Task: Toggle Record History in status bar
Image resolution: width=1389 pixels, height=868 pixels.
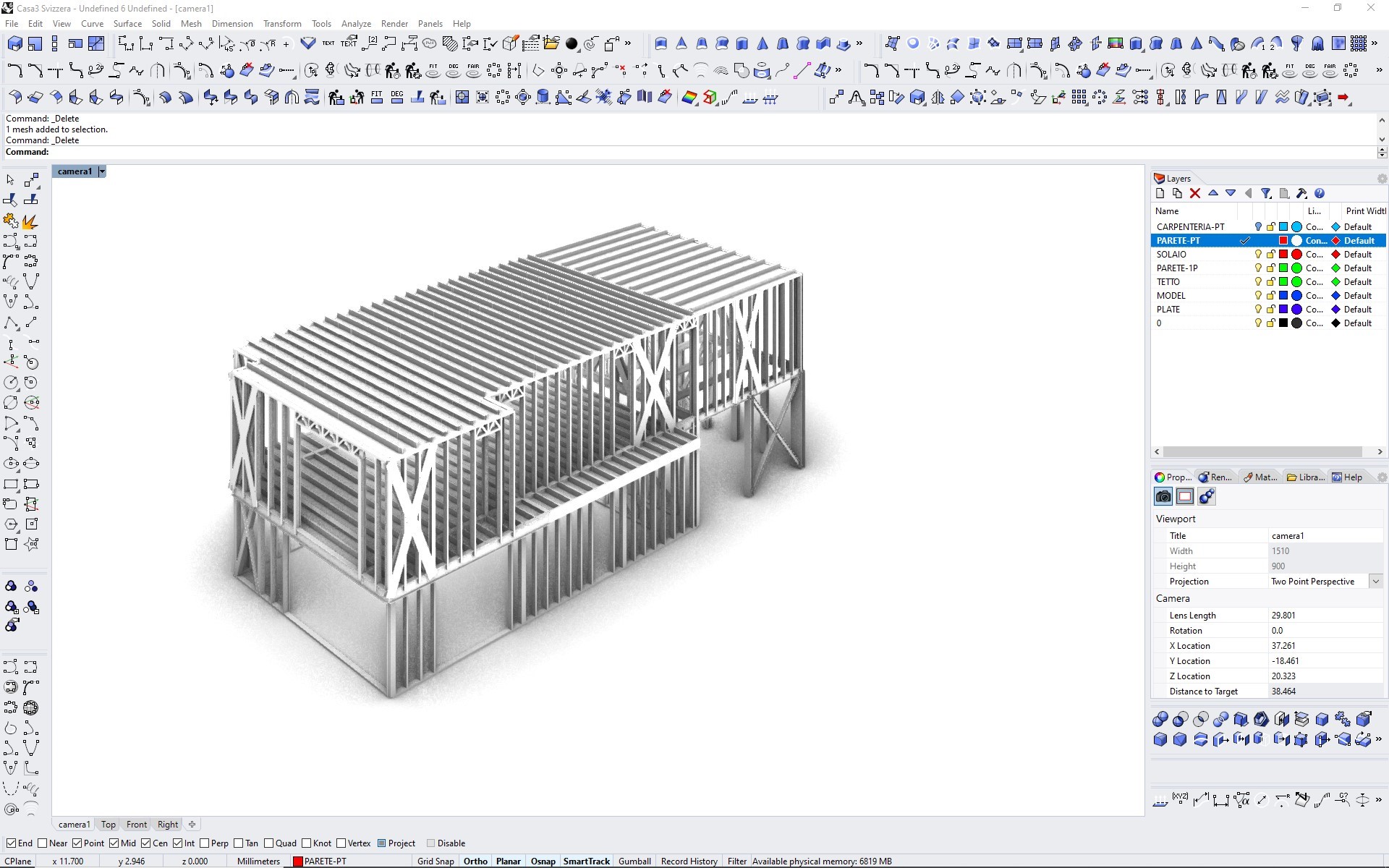Action: point(689,861)
